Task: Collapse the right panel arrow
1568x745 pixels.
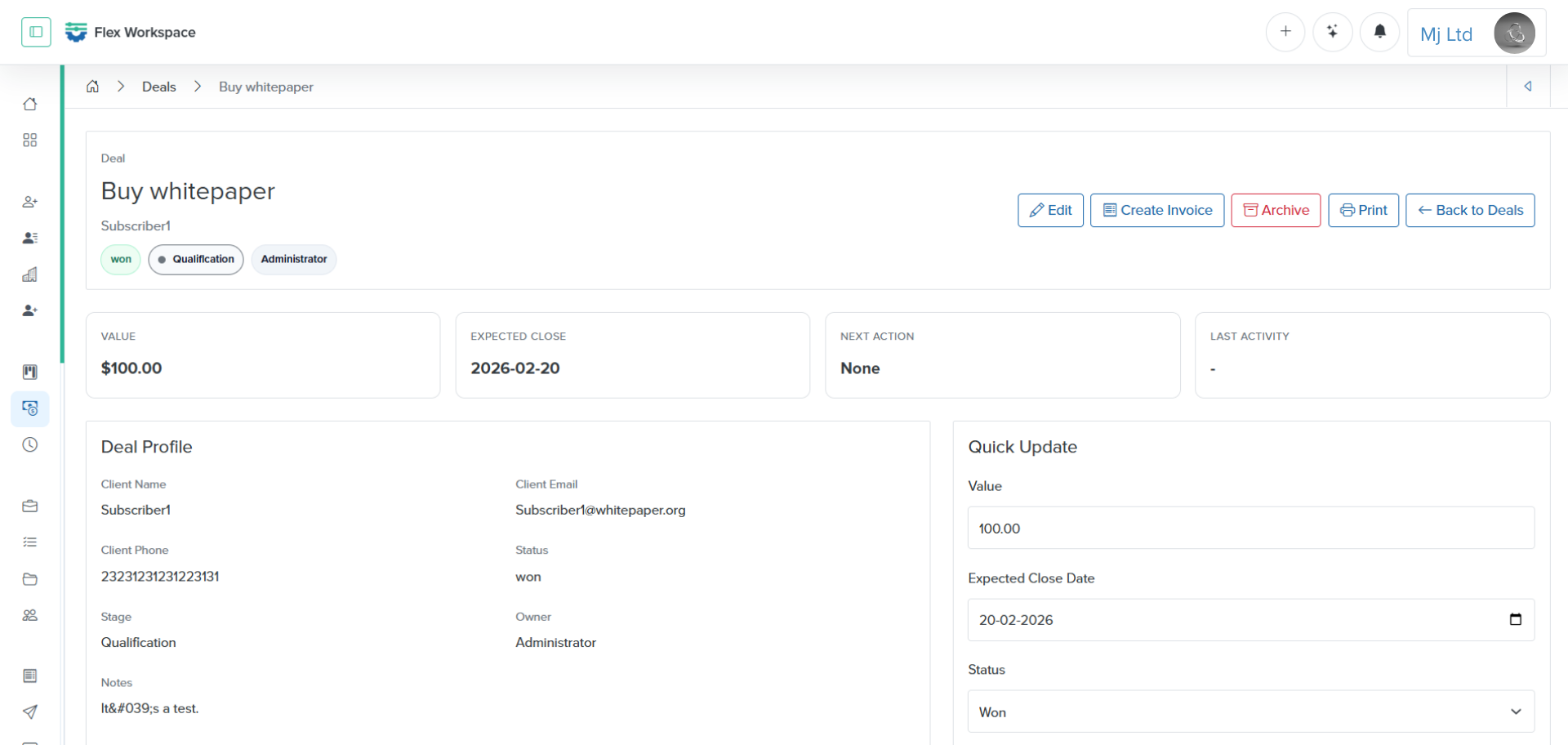Action: (x=1528, y=87)
